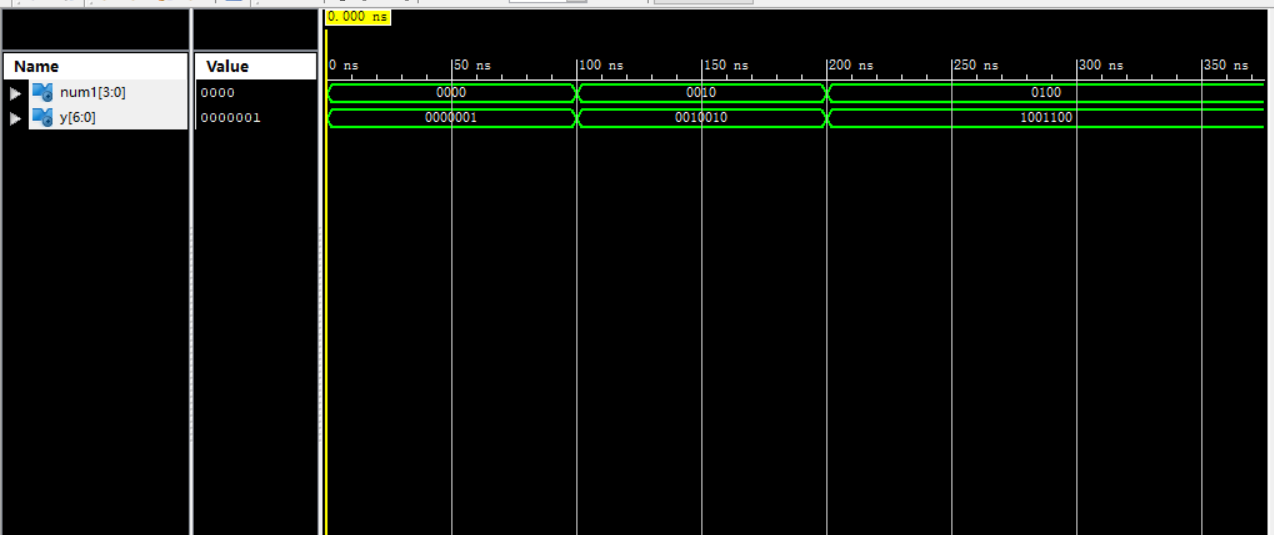Click the y waveform segment 0010010
1274x535 pixels.
702,118
